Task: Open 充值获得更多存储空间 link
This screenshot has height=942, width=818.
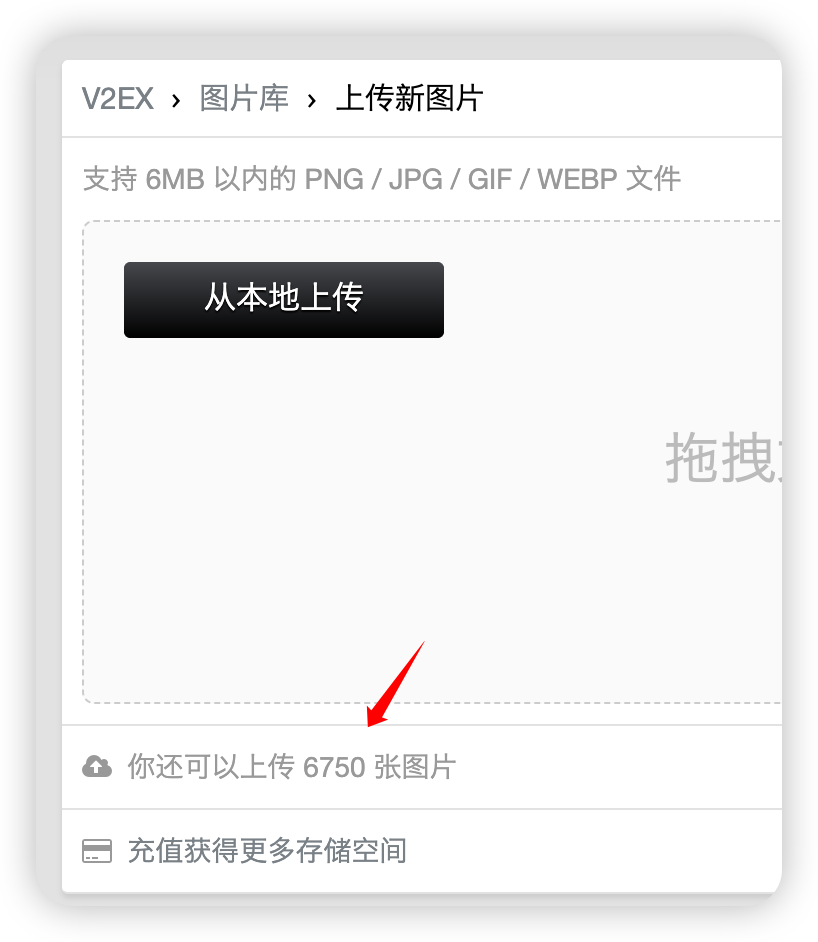Action: coord(267,851)
